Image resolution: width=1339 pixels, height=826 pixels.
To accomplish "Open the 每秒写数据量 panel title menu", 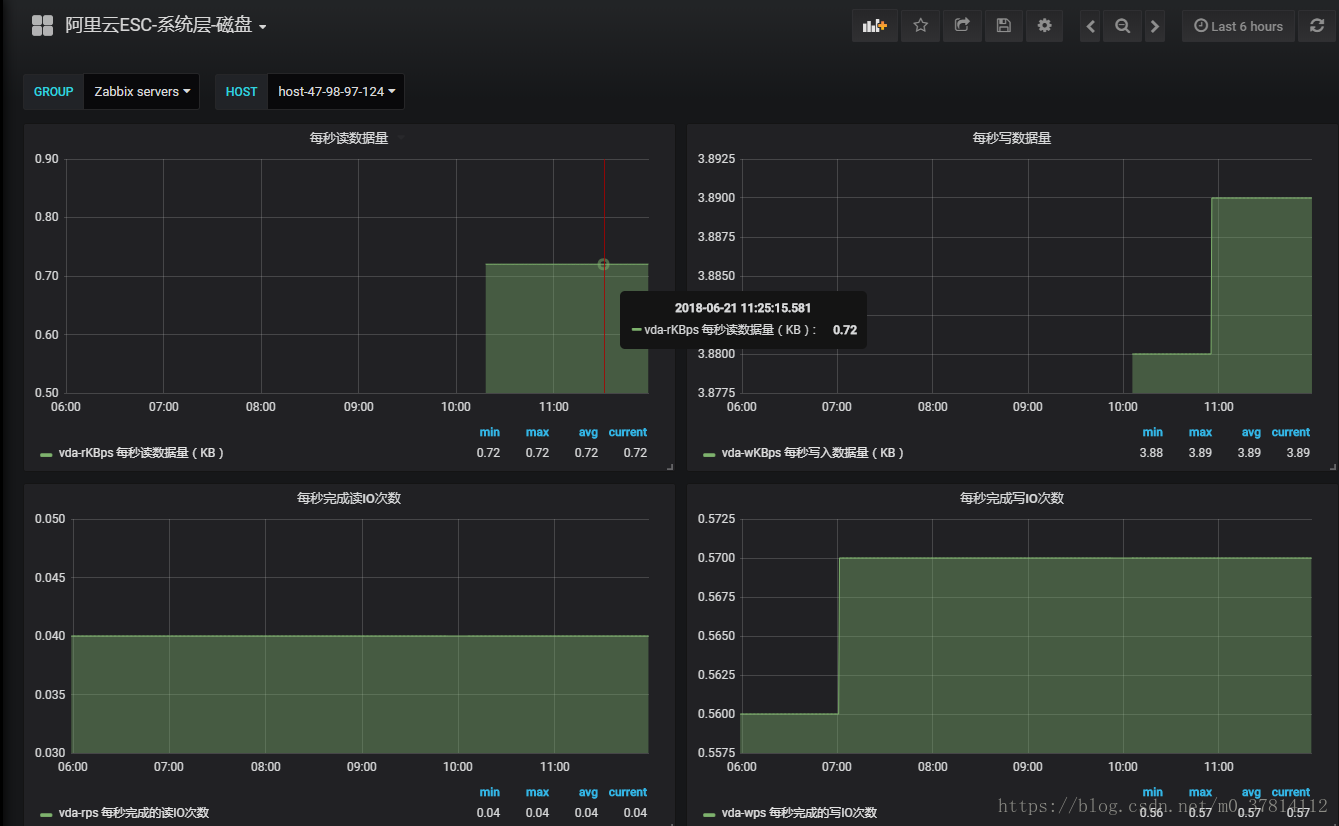I will [x=1012, y=138].
